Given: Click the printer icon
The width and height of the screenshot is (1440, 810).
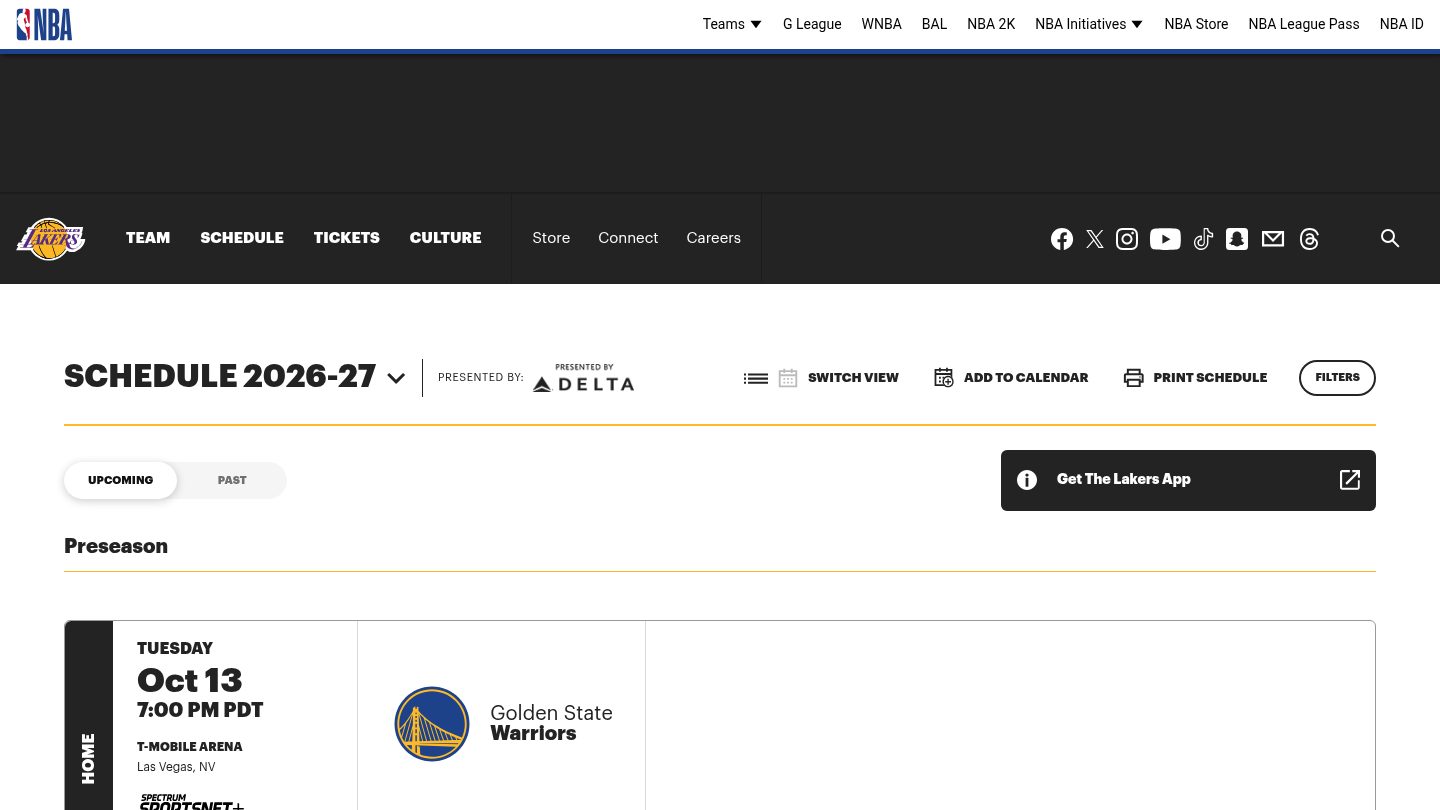Looking at the screenshot, I should 1134,378.
